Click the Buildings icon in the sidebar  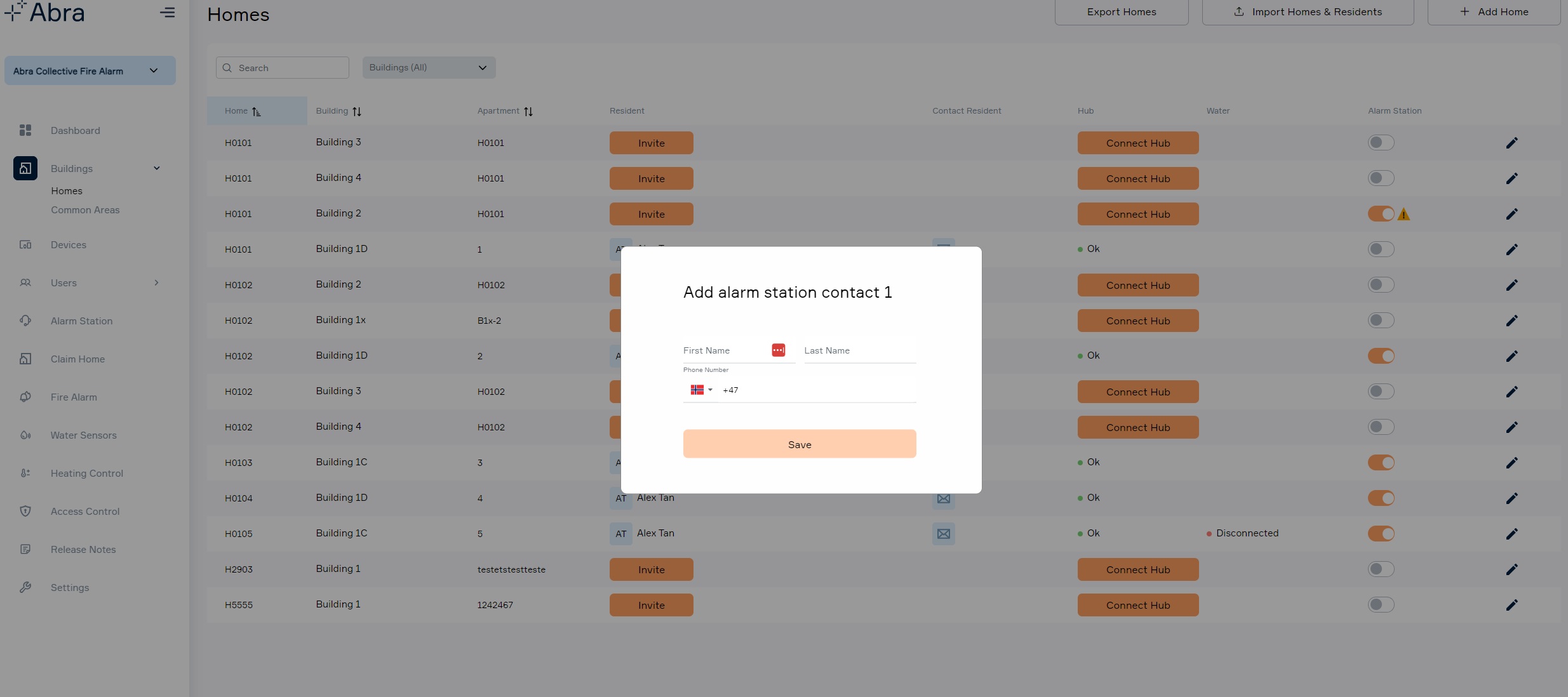[x=25, y=168]
